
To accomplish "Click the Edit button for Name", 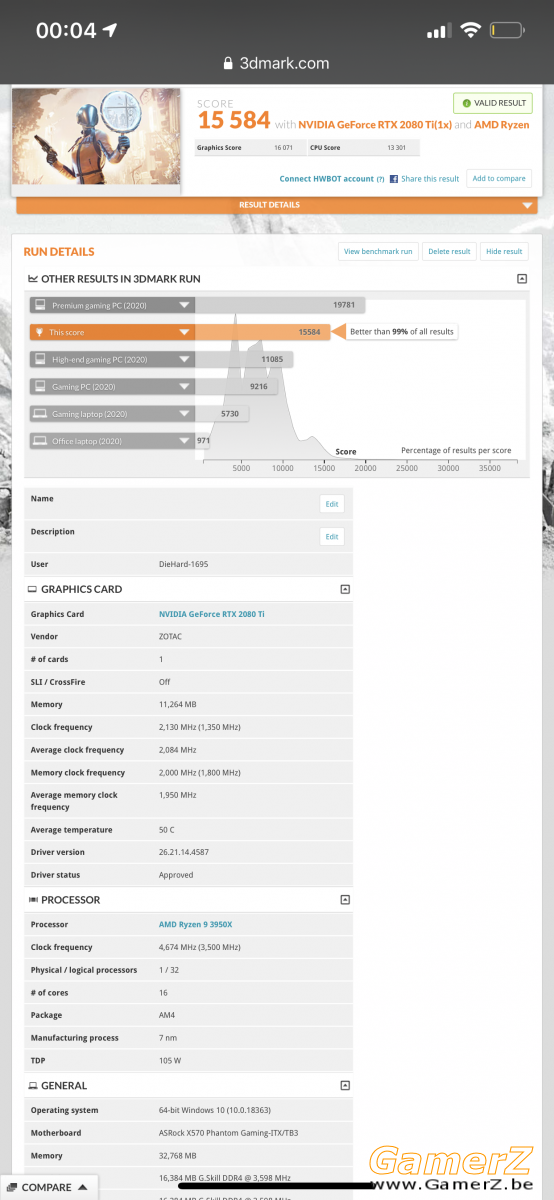I will click(x=332, y=504).
